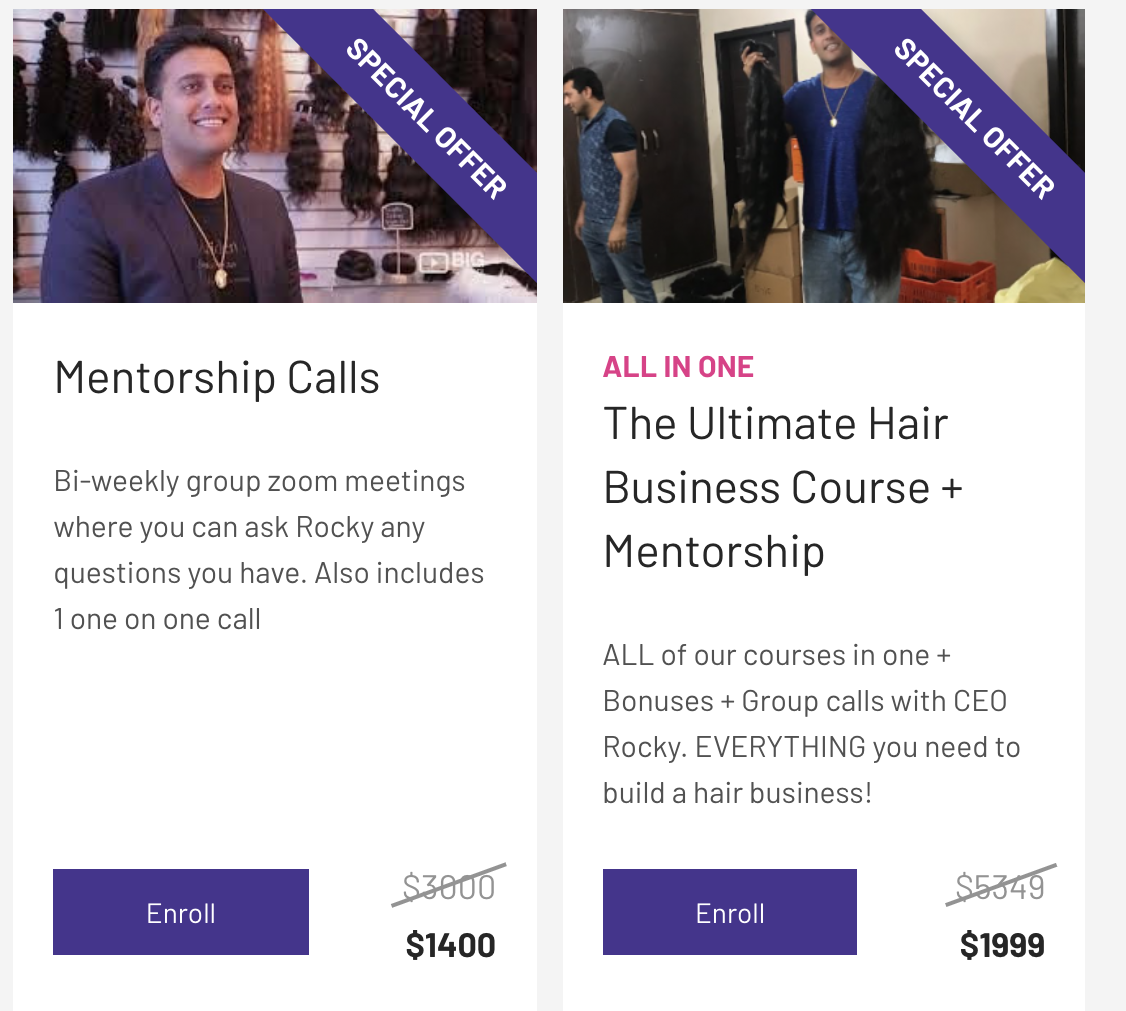Open the Mentorship Calls title
The image size is (1126, 1011).
(x=217, y=378)
